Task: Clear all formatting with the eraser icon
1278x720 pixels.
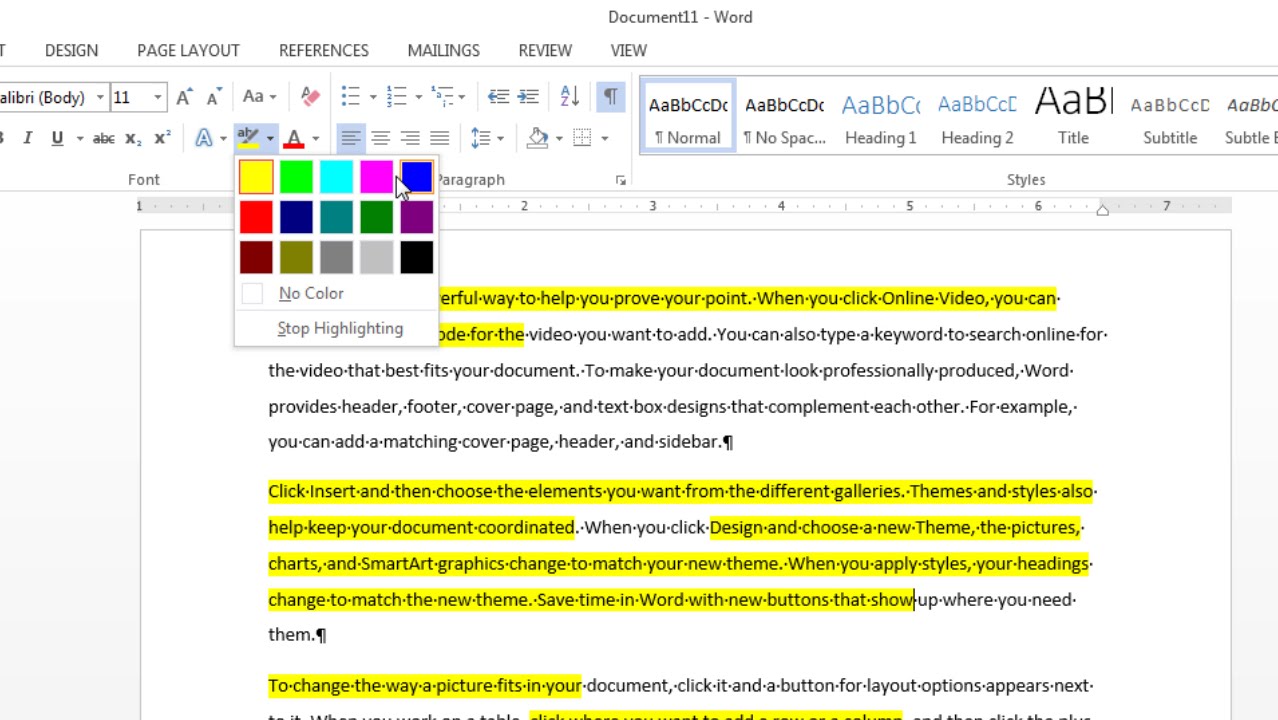Action: tap(310, 97)
